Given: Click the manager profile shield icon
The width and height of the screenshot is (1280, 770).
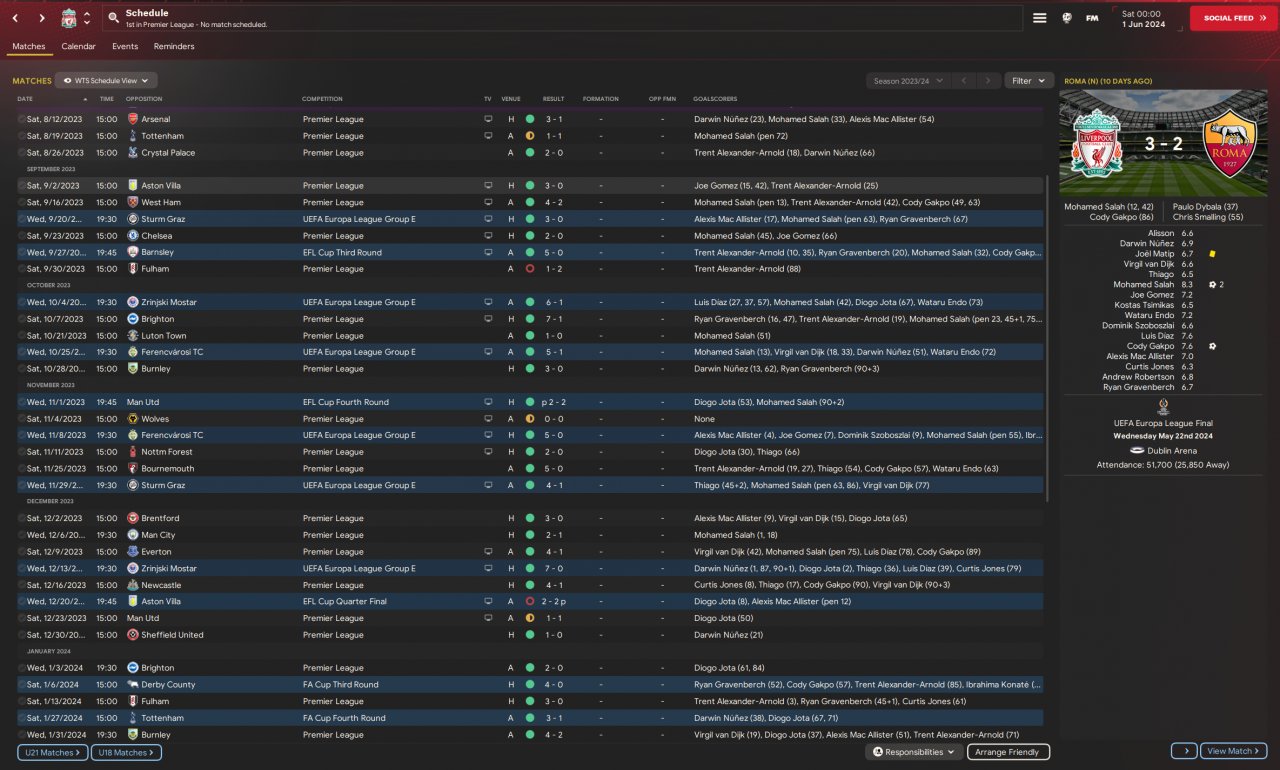Looking at the screenshot, I should [x=1067, y=18].
